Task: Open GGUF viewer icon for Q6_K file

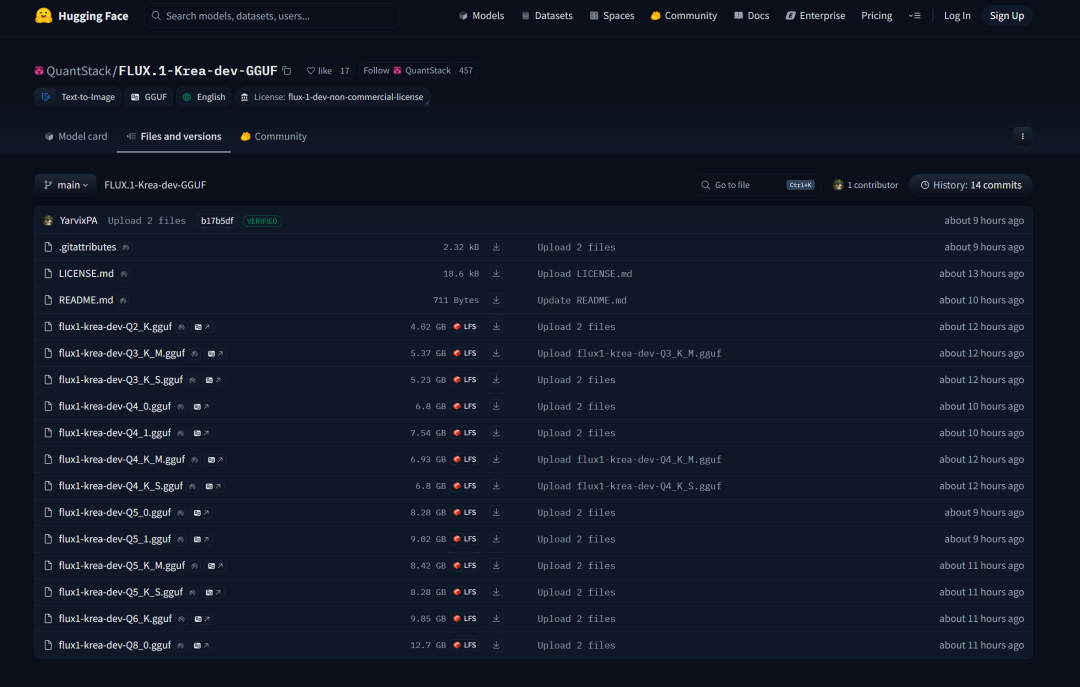Action: coord(202,618)
